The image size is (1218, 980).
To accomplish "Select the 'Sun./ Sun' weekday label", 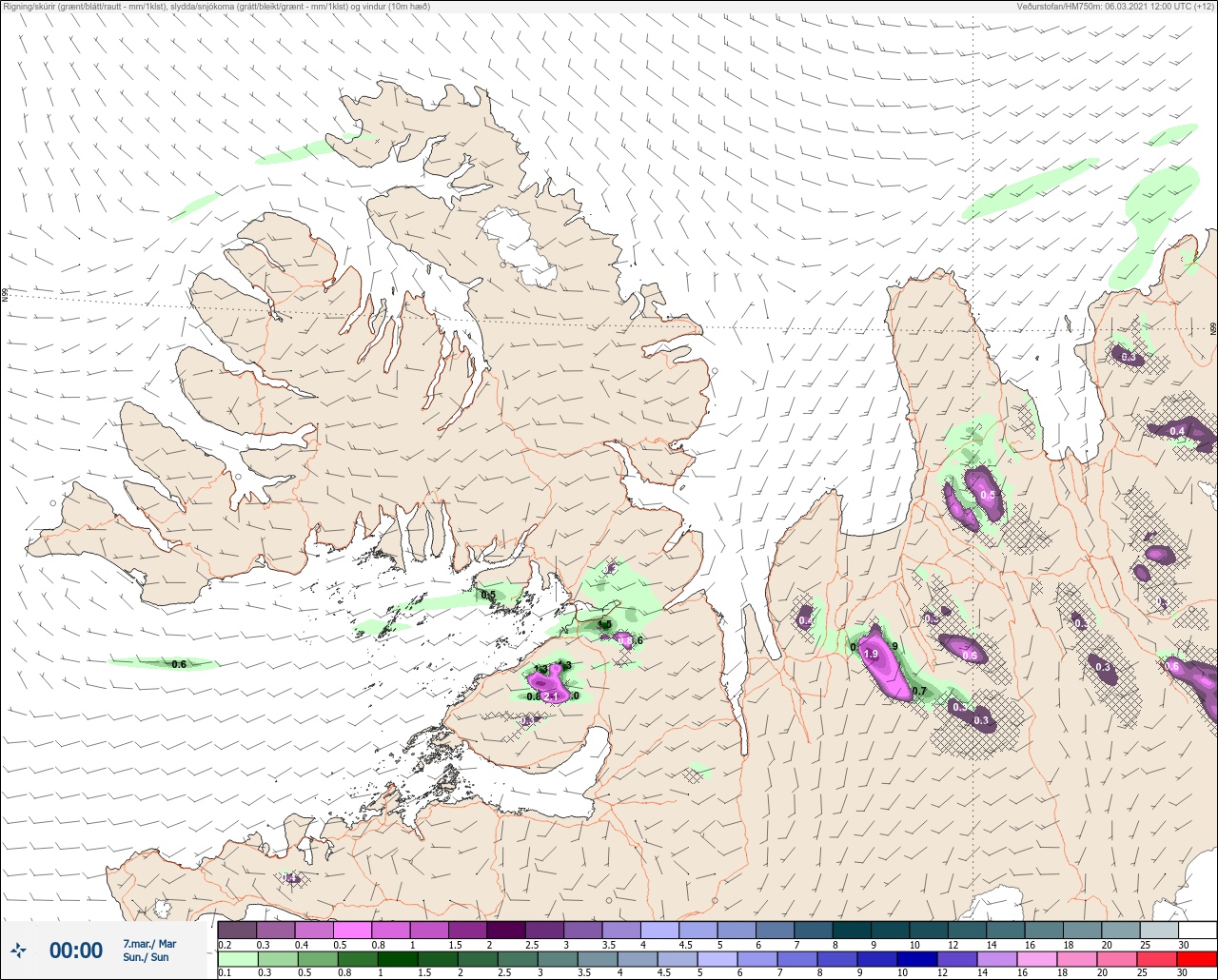I will [x=146, y=957].
